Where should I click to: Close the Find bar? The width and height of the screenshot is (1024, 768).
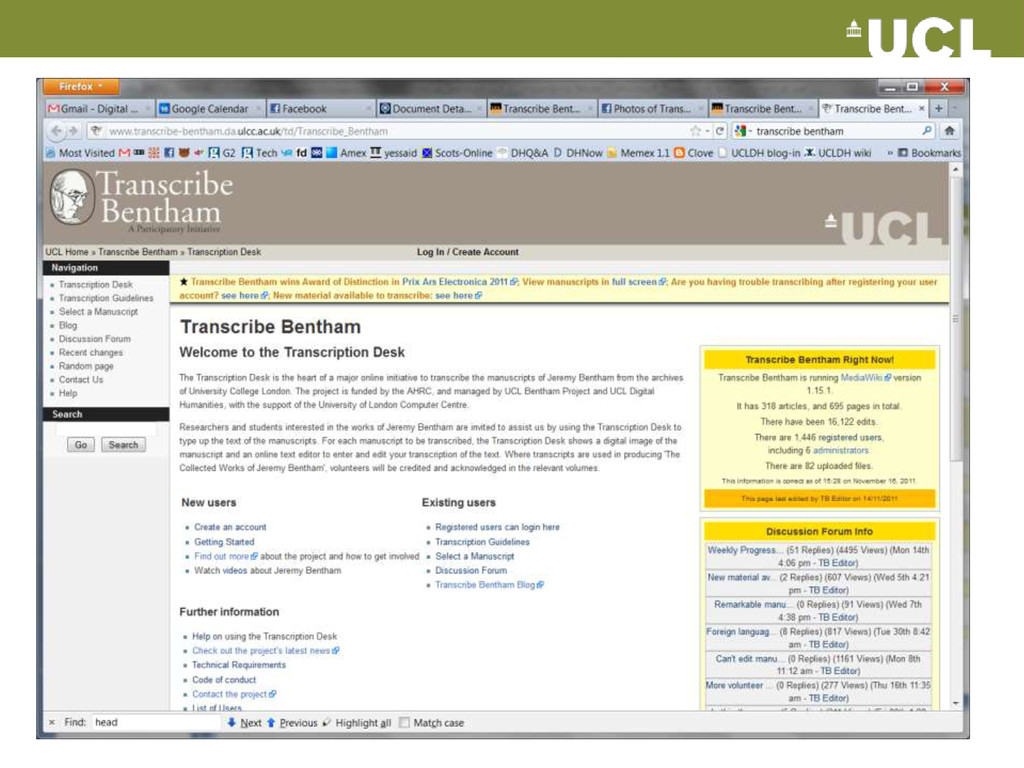52,722
